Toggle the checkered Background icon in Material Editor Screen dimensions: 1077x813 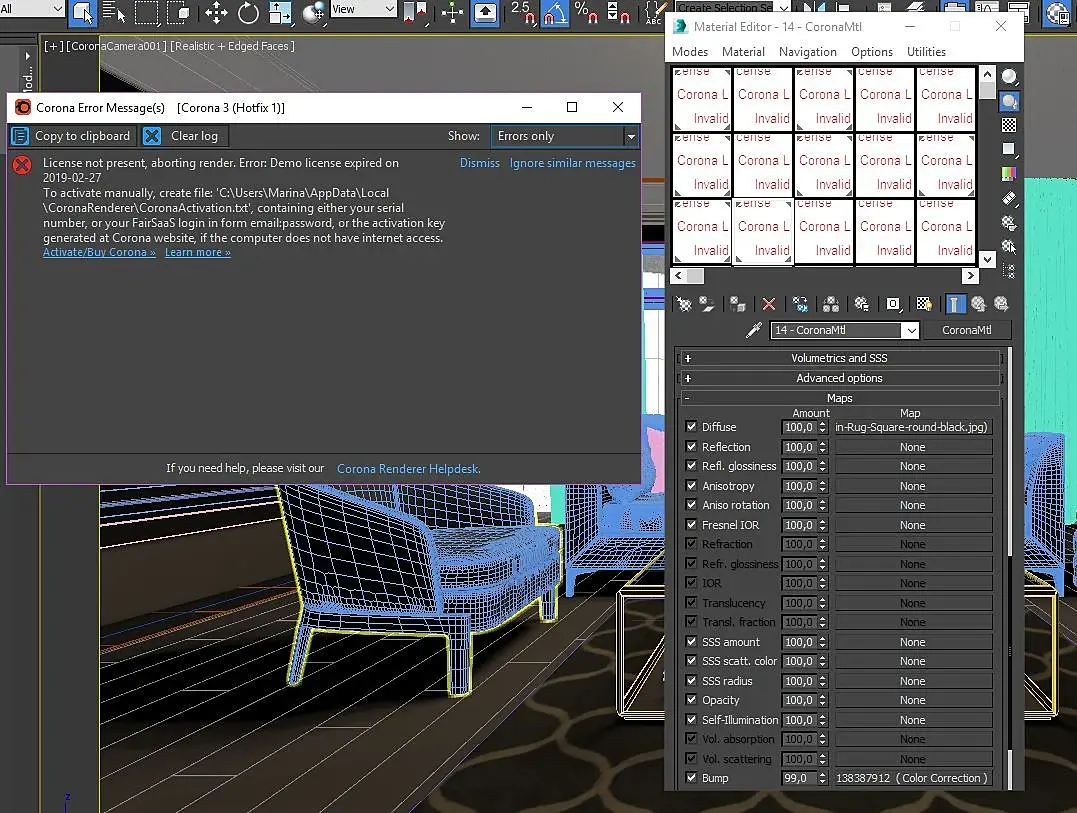1009,125
